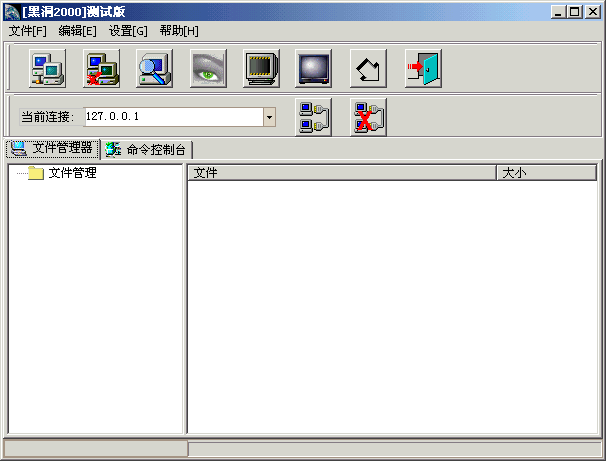The width and height of the screenshot is (606, 461).
Task: Click the green eye monitoring icon
Action: [208, 68]
